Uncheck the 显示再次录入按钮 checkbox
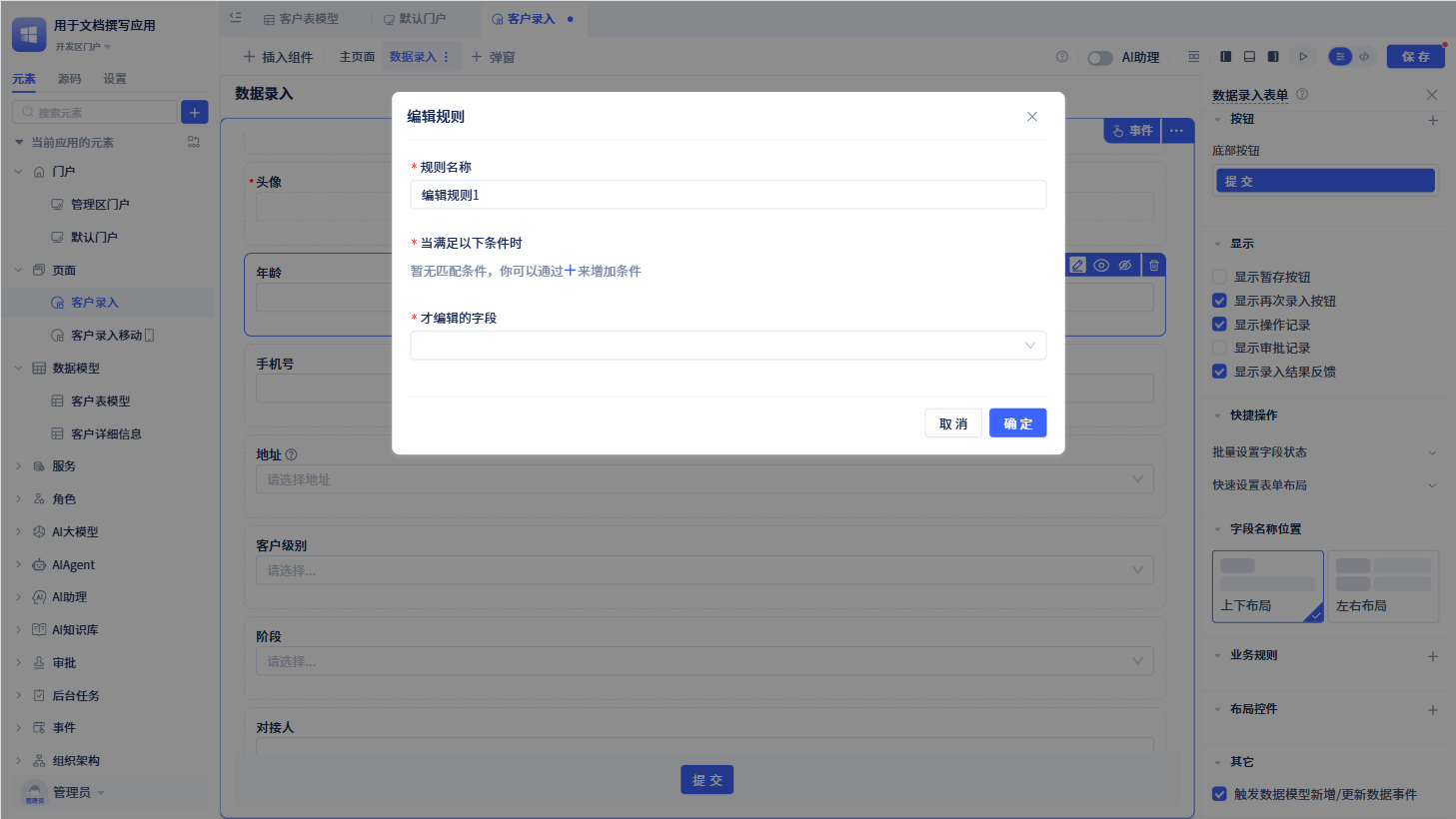 pos(1219,301)
